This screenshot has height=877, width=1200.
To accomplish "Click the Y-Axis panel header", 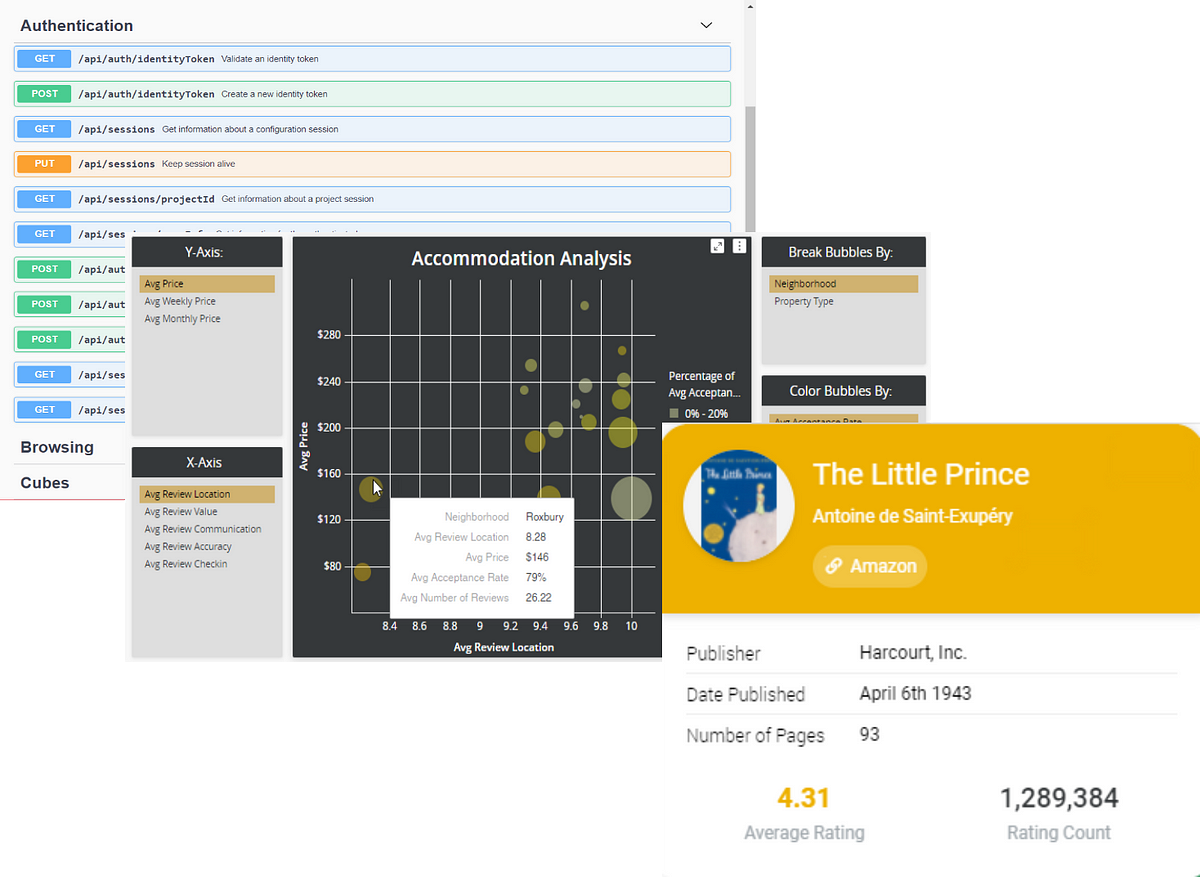I will (x=207, y=252).
